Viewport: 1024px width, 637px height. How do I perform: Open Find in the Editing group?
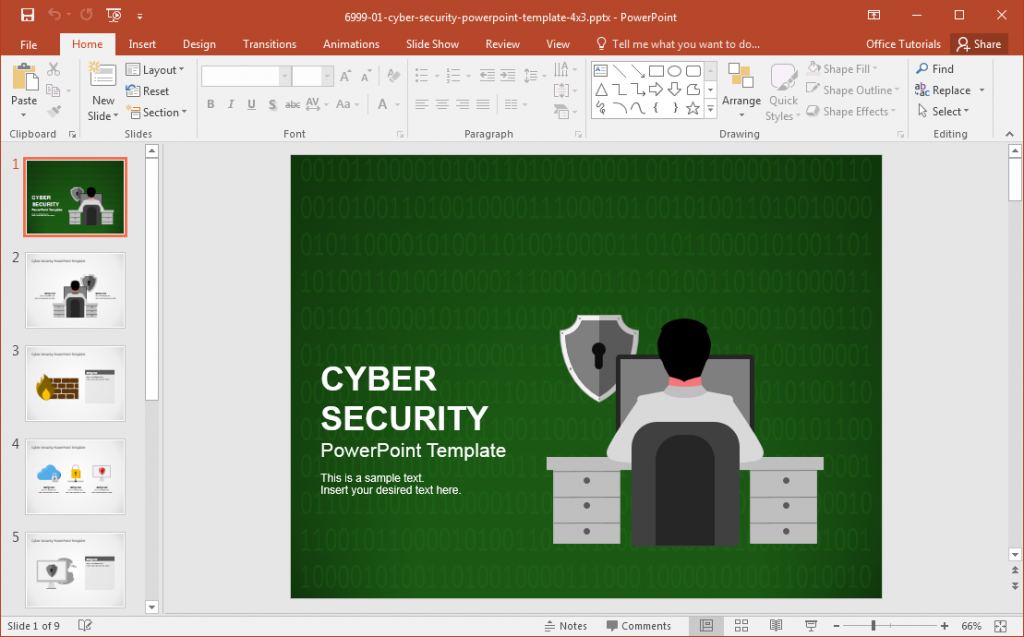[936, 69]
